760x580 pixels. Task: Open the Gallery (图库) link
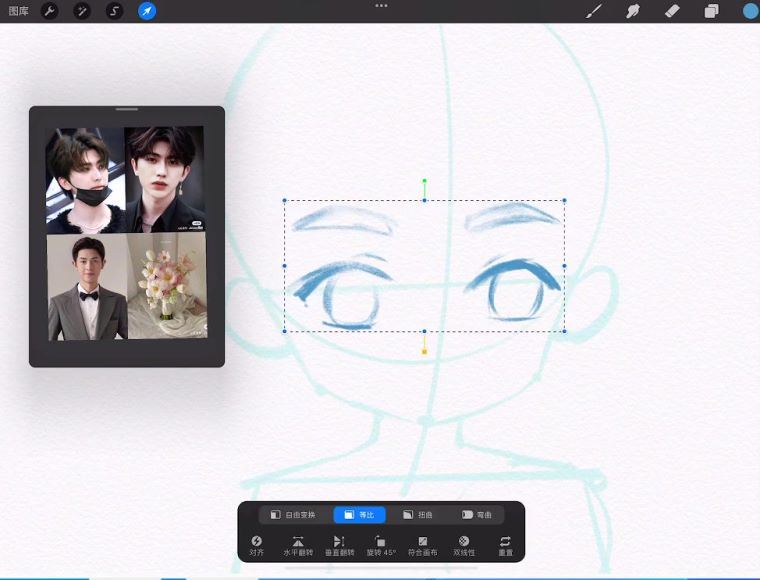click(18, 11)
